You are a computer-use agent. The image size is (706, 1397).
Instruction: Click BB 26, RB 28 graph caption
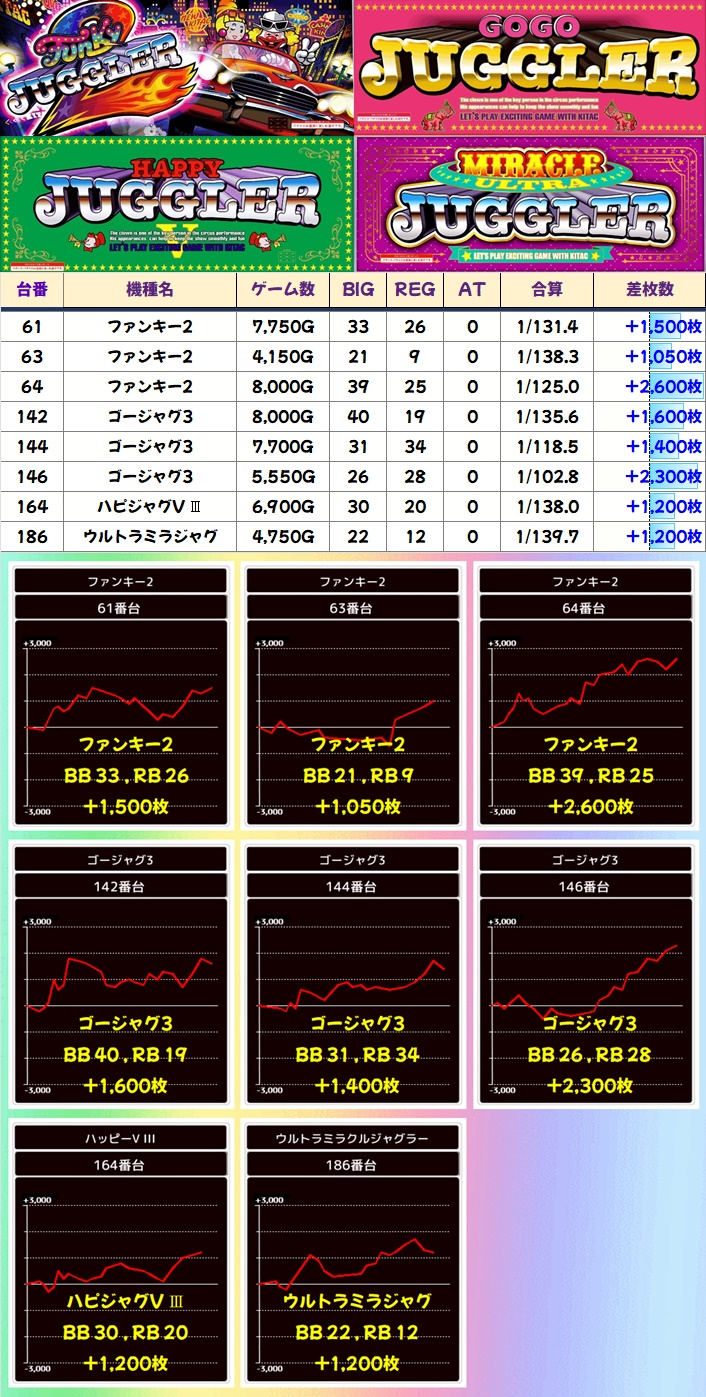point(591,1055)
